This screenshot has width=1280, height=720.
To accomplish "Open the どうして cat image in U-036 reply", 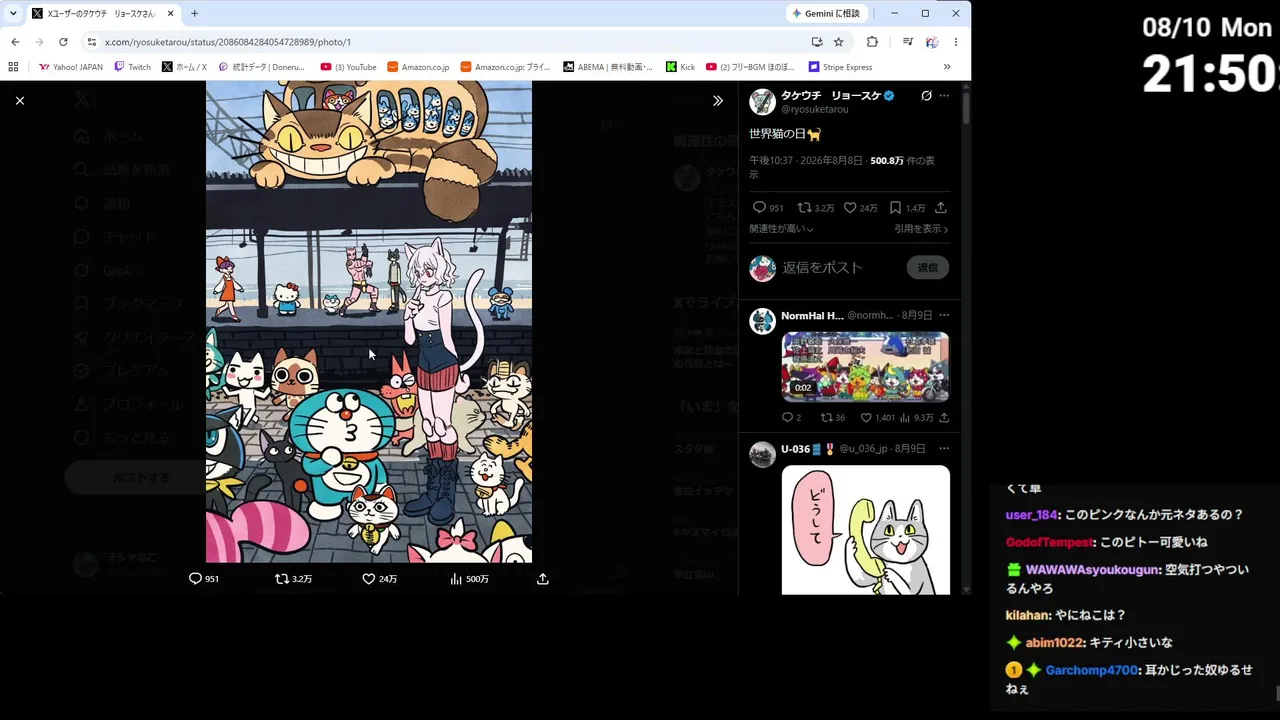I will [865, 530].
